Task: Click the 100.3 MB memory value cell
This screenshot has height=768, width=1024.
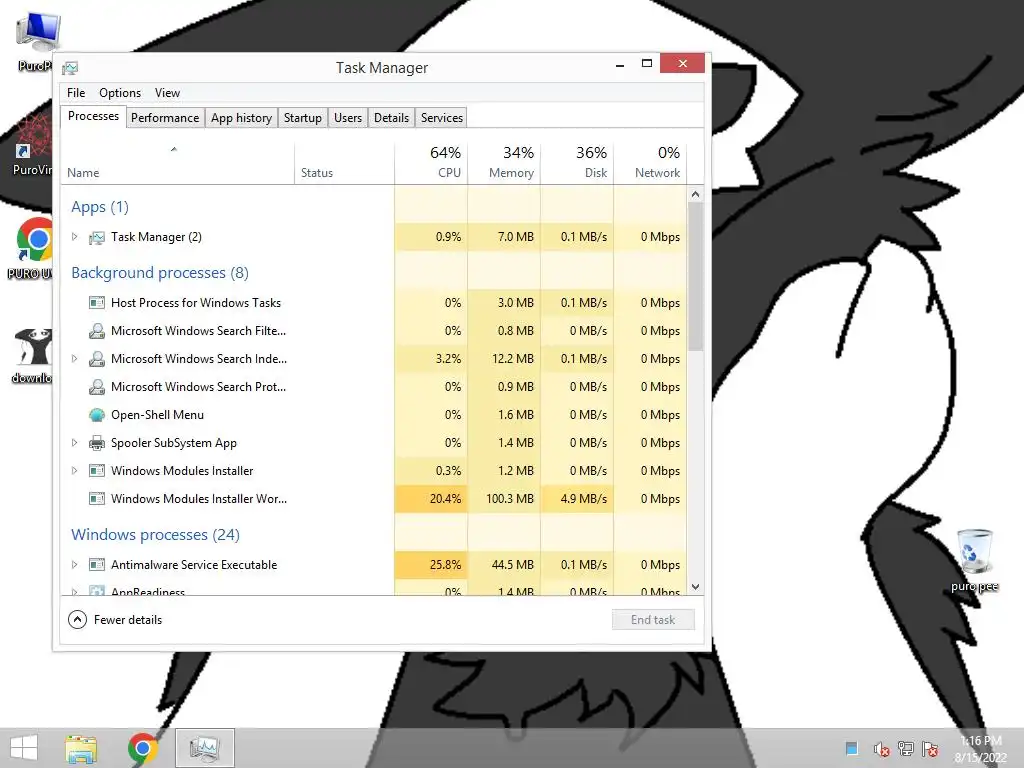Action: pos(504,499)
